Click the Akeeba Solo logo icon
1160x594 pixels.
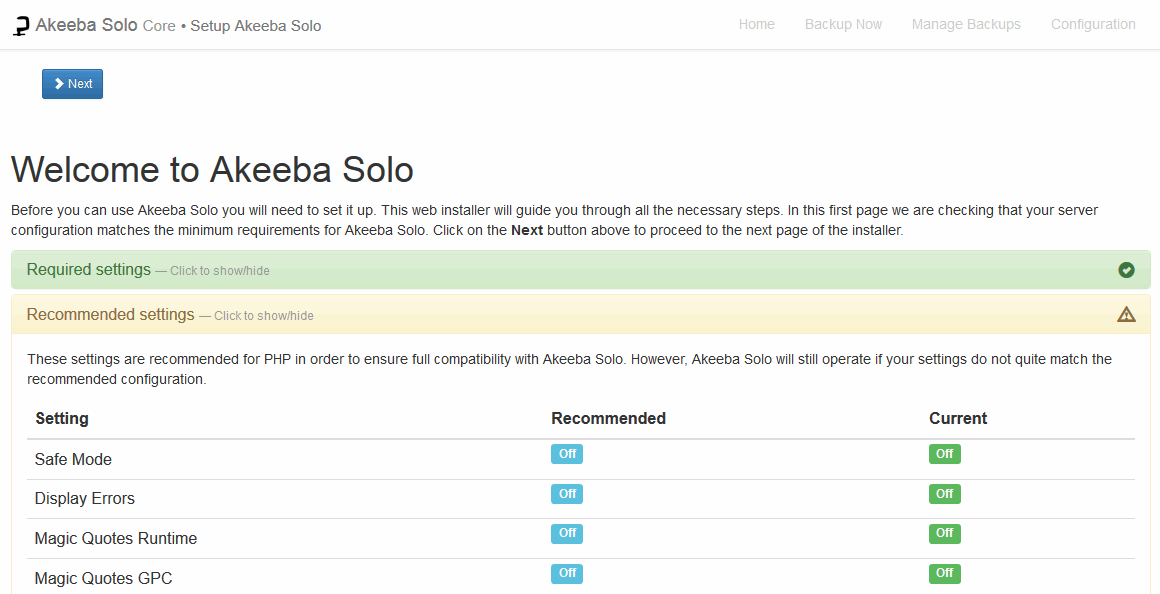tap(21, 24)
